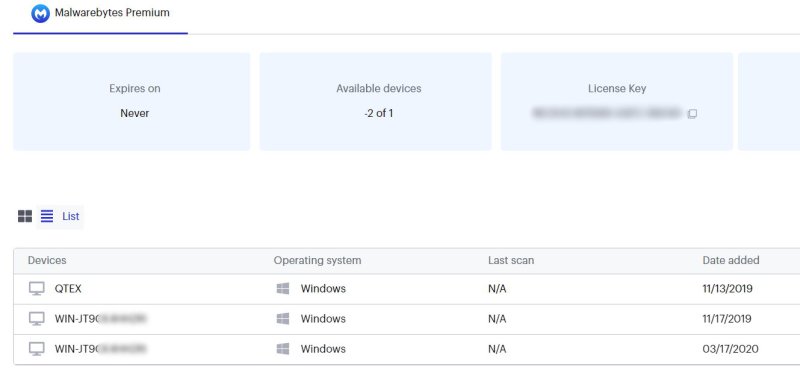Click the monitor icon for device added 11/17/2019
Viewport: 800px width, 378px height.
[x=36, y=319]
